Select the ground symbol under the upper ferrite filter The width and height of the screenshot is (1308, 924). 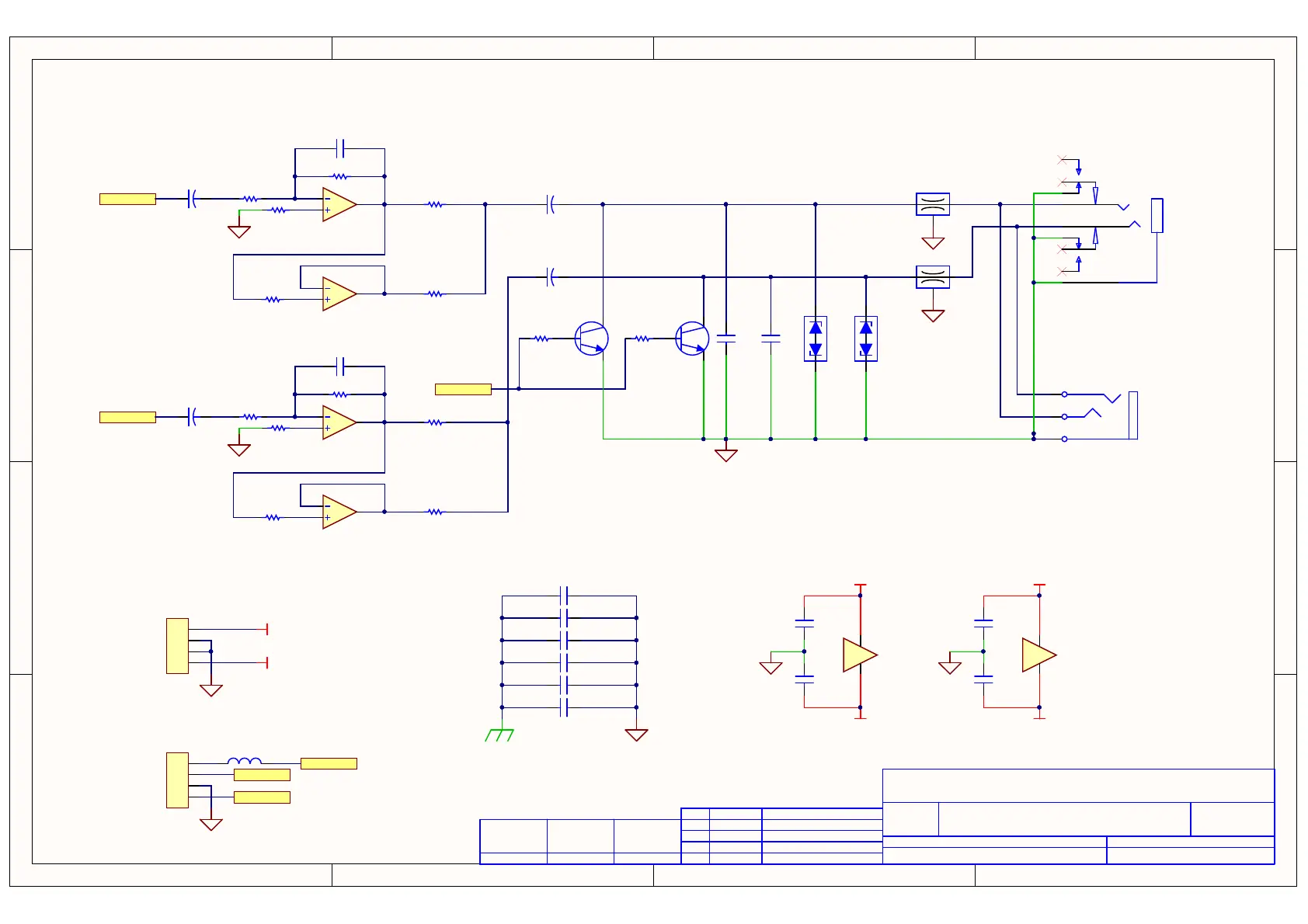pyautogui.click(x=933, y=243)
